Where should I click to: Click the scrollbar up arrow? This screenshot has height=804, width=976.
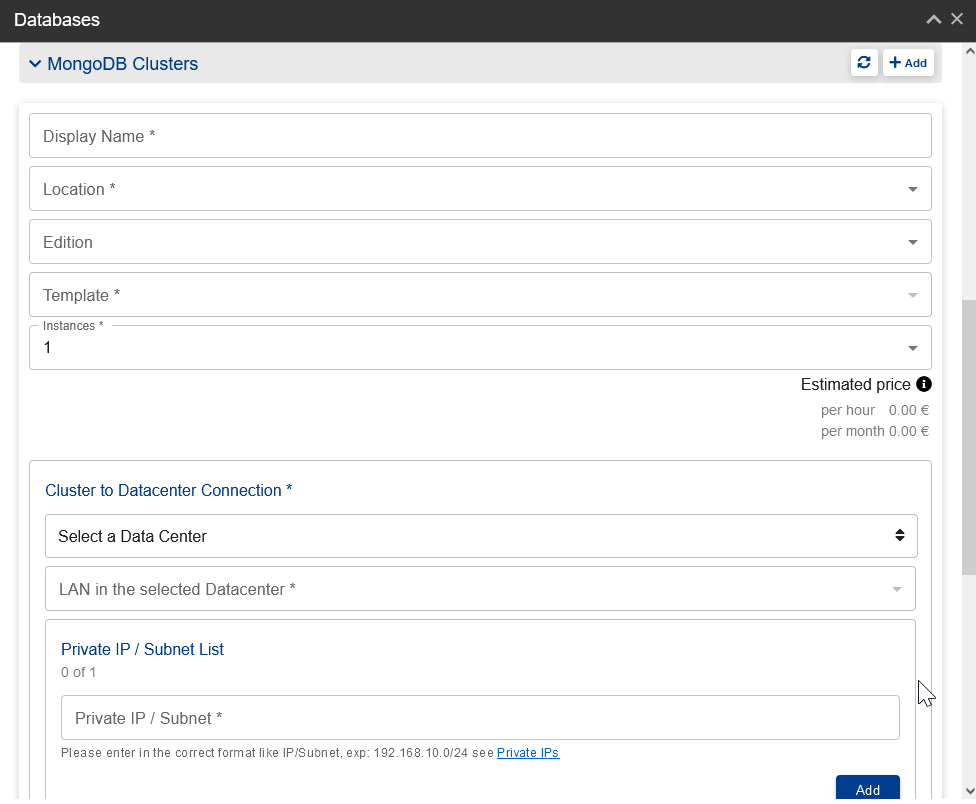(x=969, y=52)
